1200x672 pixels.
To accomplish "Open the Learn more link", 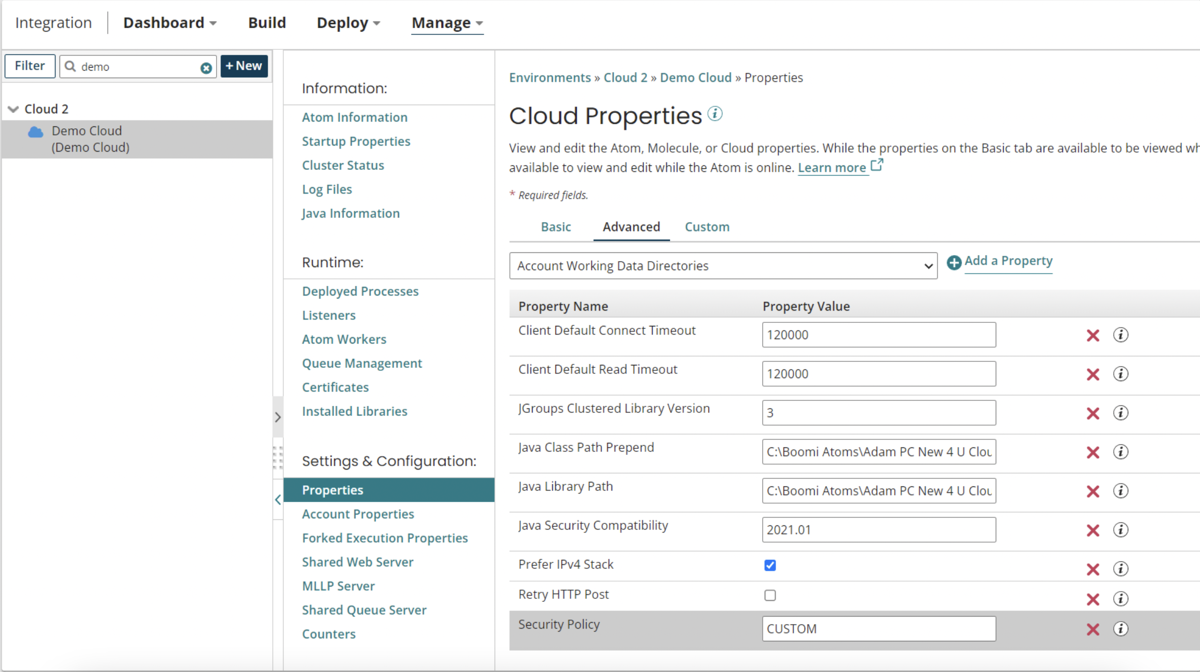I will 833,167.
